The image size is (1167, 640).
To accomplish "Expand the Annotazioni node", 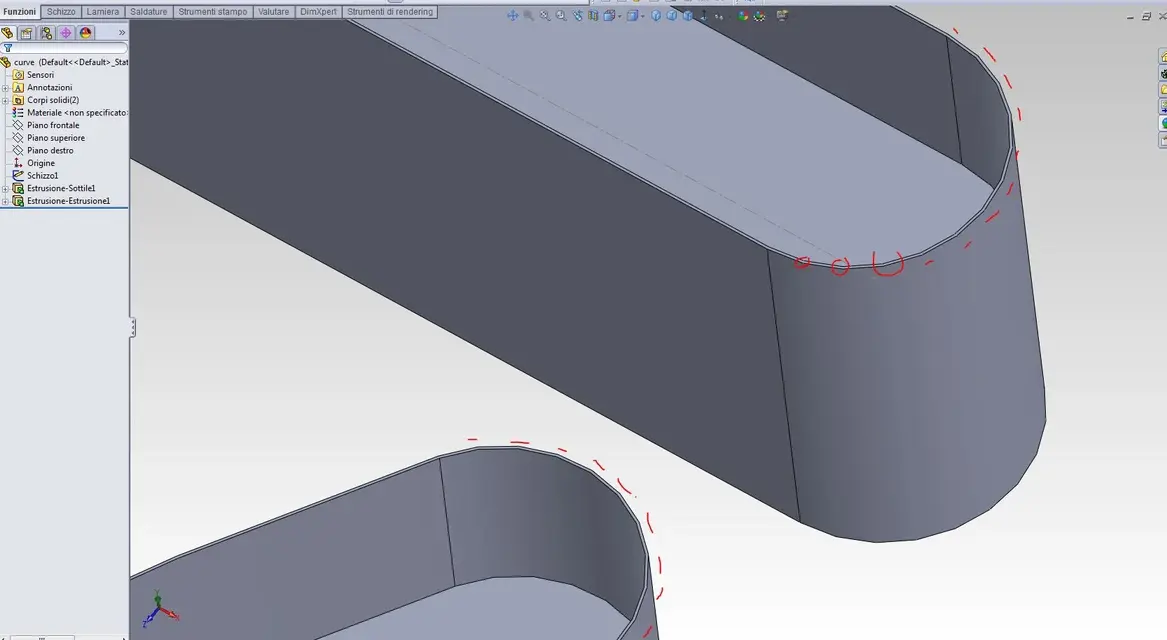I will (x=5, y=88).
